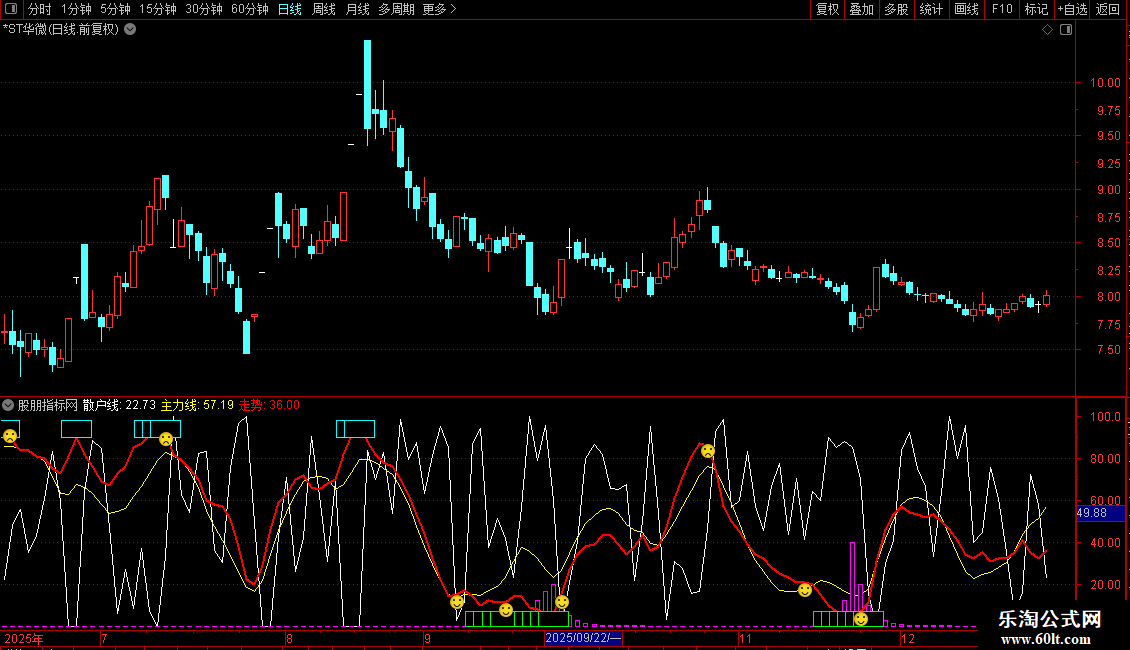Click the month 12 label on time axis
The width and height of the screenshot is (1130, 650).
[x=908, y=638]
